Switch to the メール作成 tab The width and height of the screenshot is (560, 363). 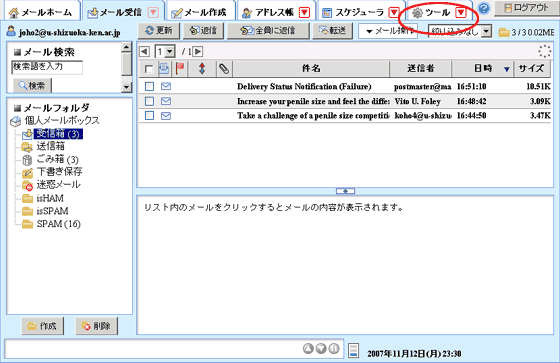tap(199, 13)
